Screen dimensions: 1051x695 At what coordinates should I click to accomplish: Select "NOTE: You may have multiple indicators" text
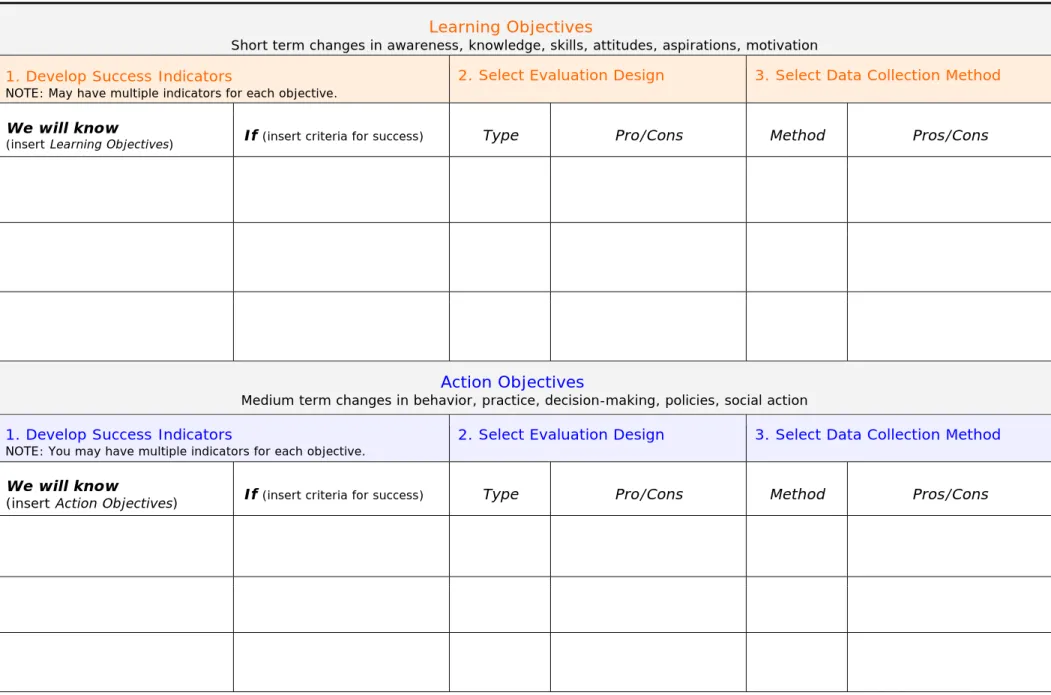point(185,452)
